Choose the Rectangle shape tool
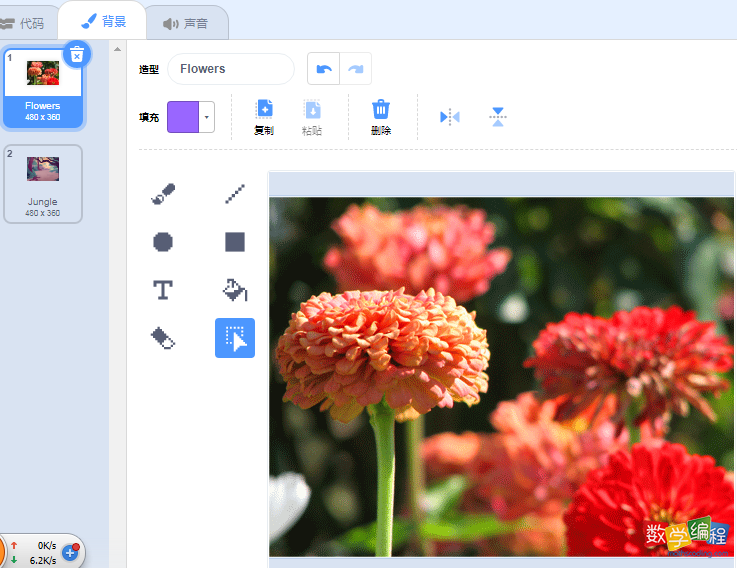Screen dimensions: 737x568 235,242
